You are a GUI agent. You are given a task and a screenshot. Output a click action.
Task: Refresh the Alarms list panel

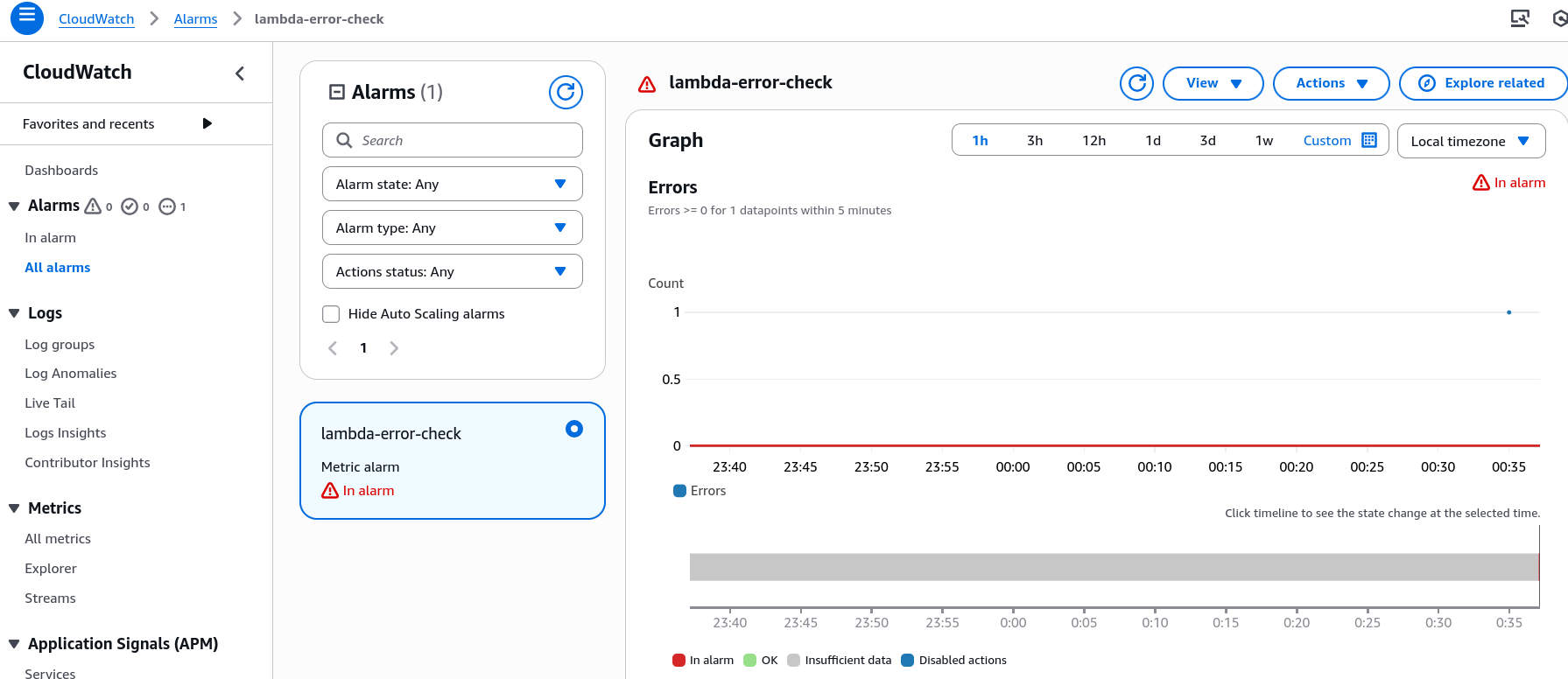(x=566, y=92)
